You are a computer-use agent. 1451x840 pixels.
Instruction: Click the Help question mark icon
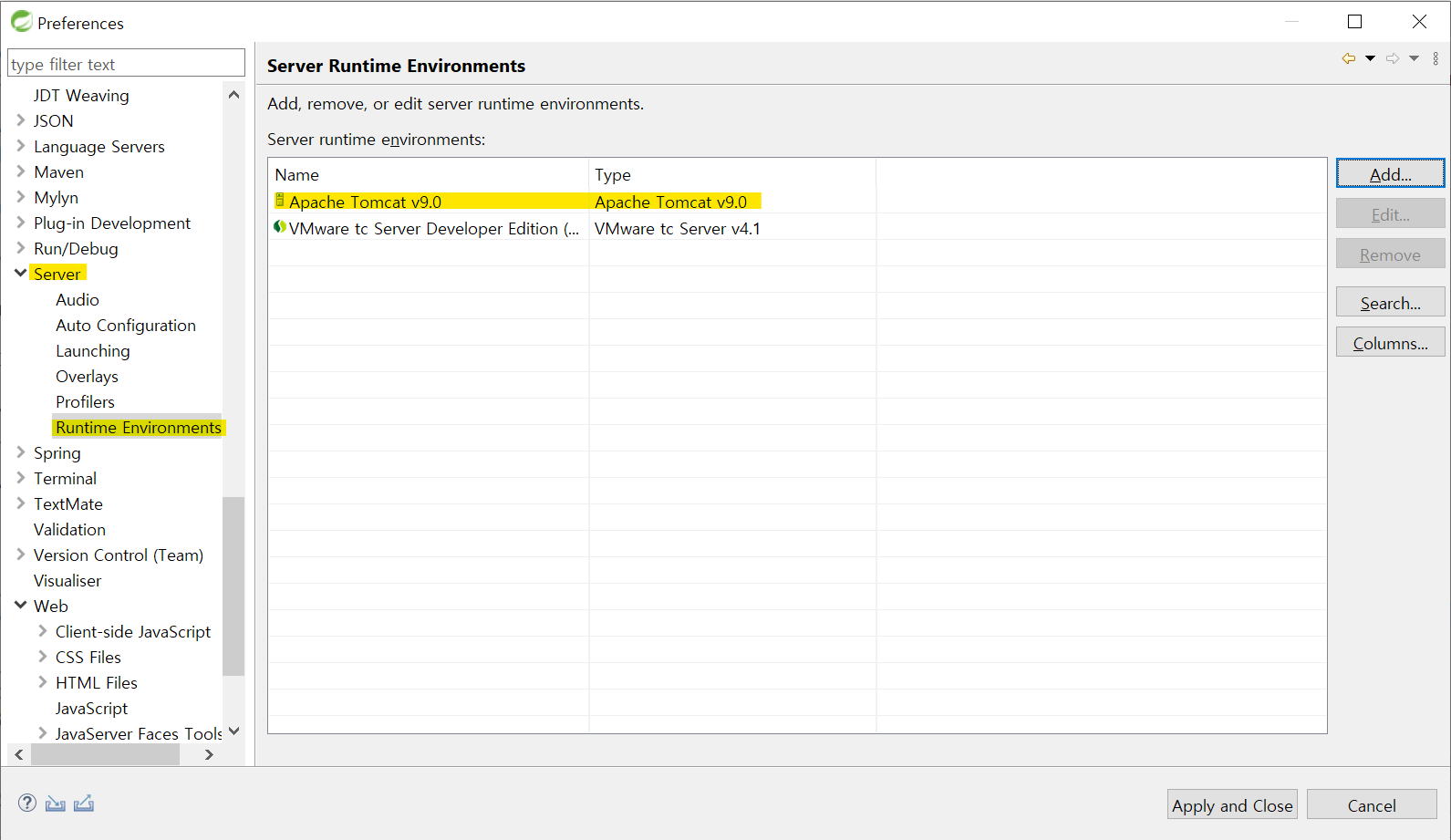(x=27, y=803)
